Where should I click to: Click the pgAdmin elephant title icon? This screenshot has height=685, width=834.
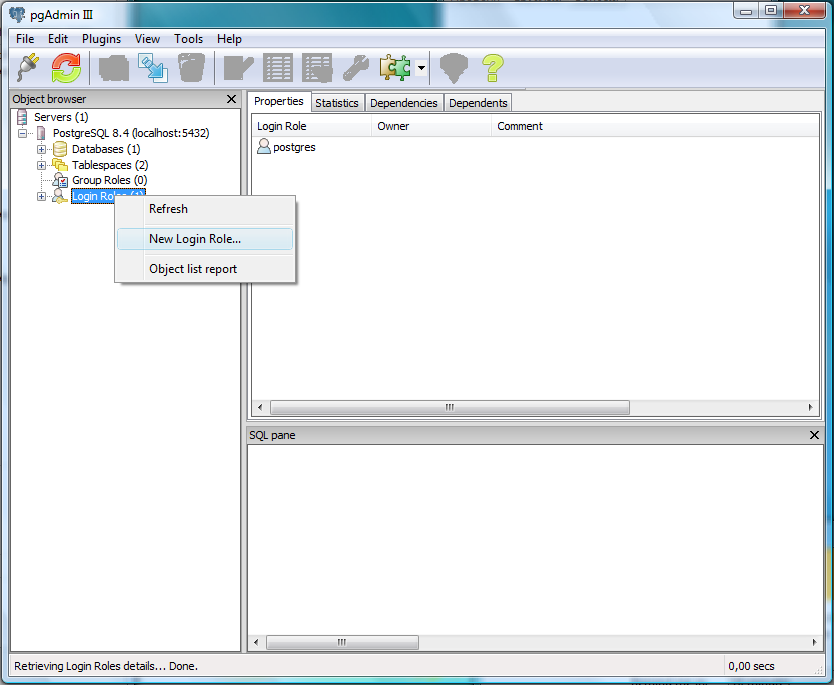17,14
